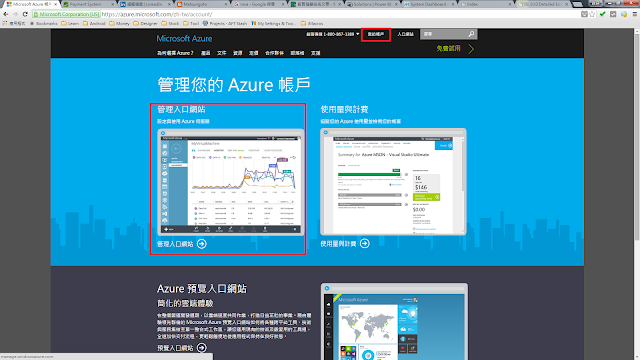Screen dimensions: 640x360
Task: Switch to the Payment System tab
Action: [88, 4]
